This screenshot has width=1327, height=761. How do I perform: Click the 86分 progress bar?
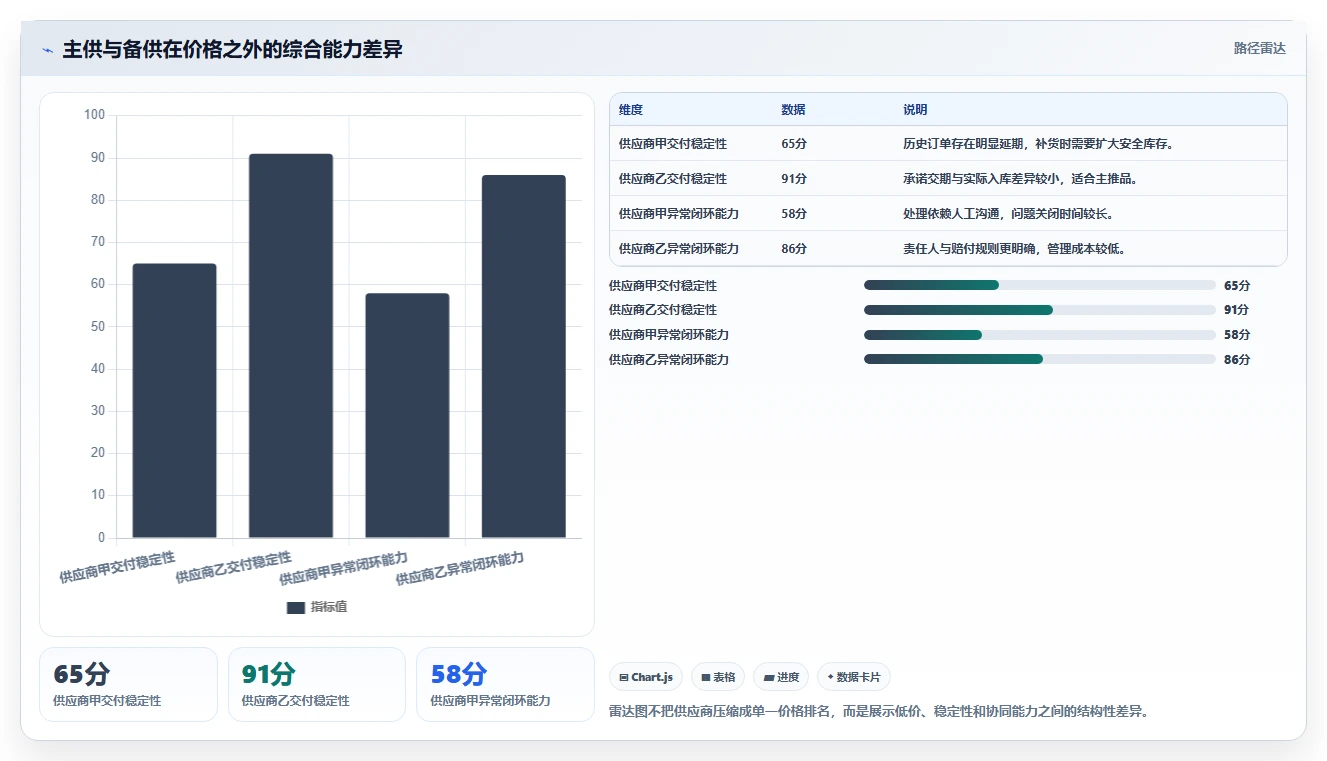click(x=1040, y=359)
